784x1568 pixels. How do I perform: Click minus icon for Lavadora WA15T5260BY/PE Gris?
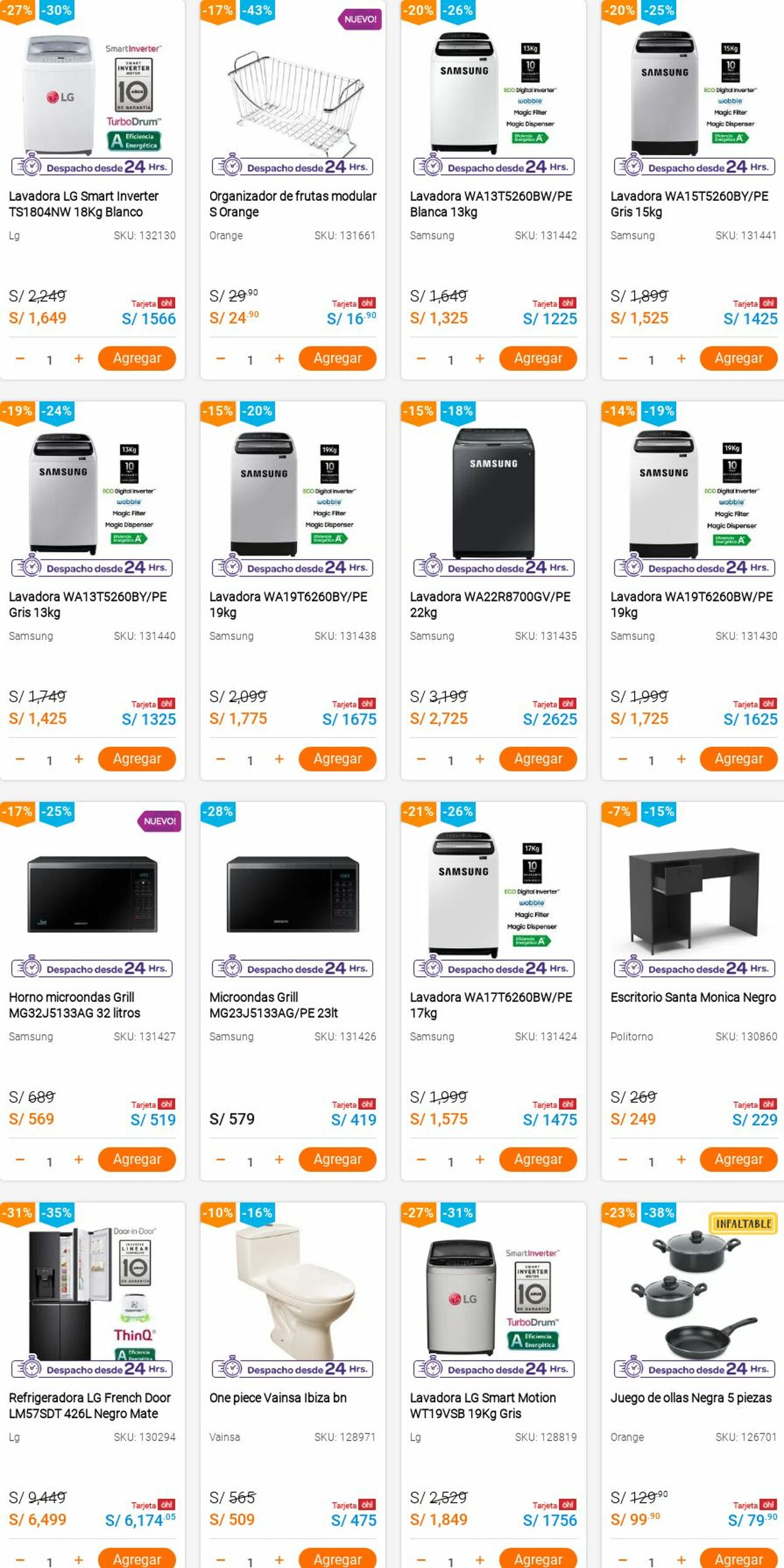point(622,359)
